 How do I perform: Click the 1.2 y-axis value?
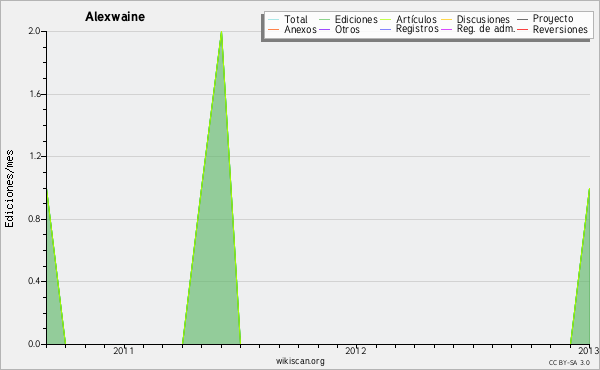point(35,156)
